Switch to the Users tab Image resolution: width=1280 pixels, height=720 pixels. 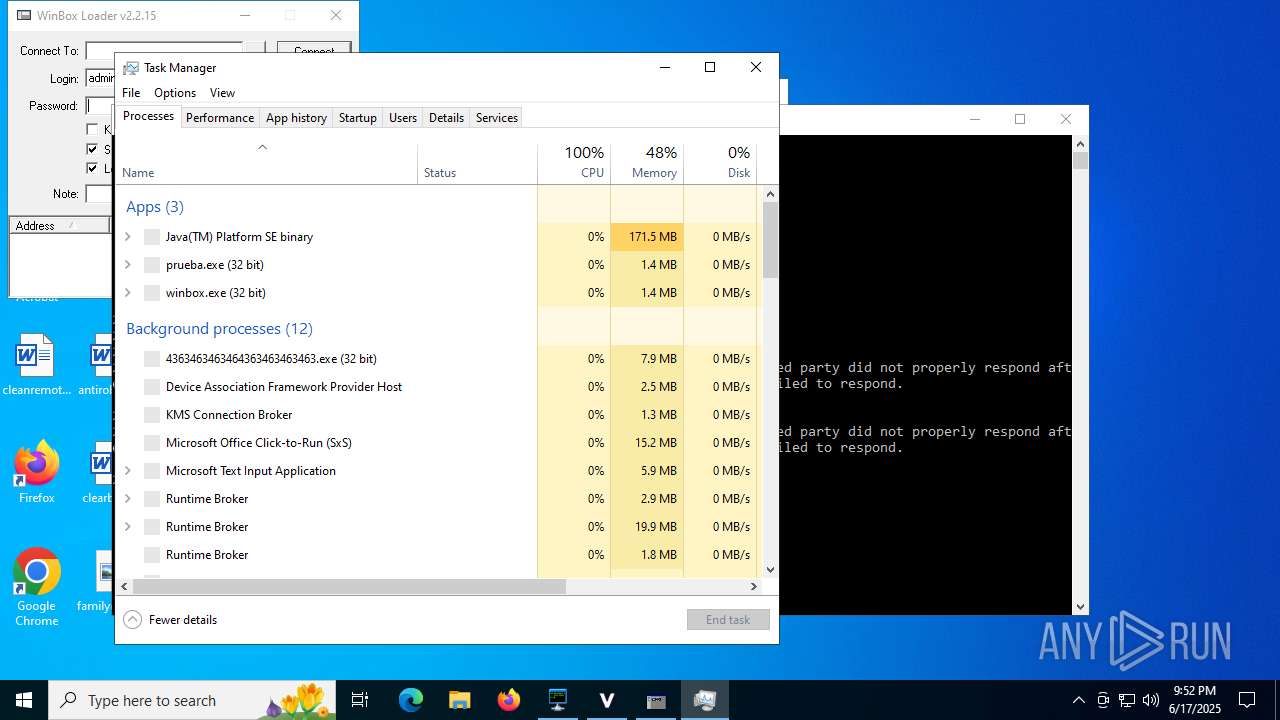click(x=403, y=118)
